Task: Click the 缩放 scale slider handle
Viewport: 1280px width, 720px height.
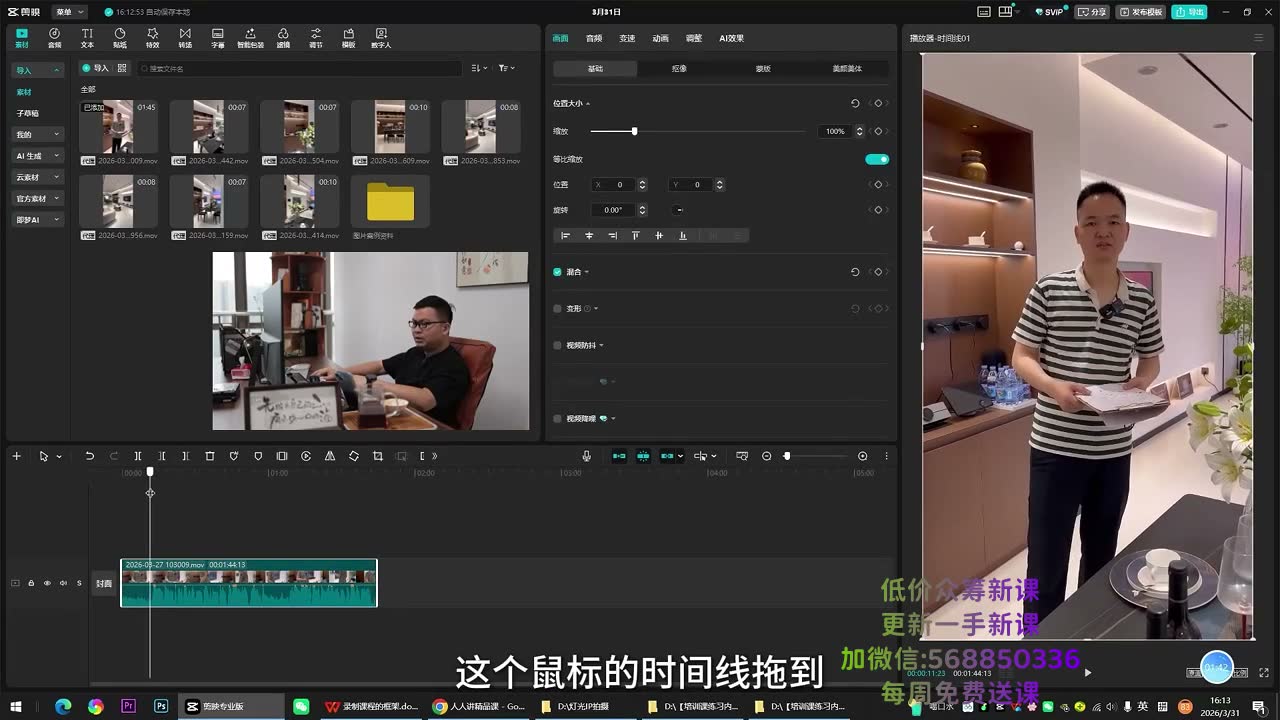Action: click(x=634, y=131)
